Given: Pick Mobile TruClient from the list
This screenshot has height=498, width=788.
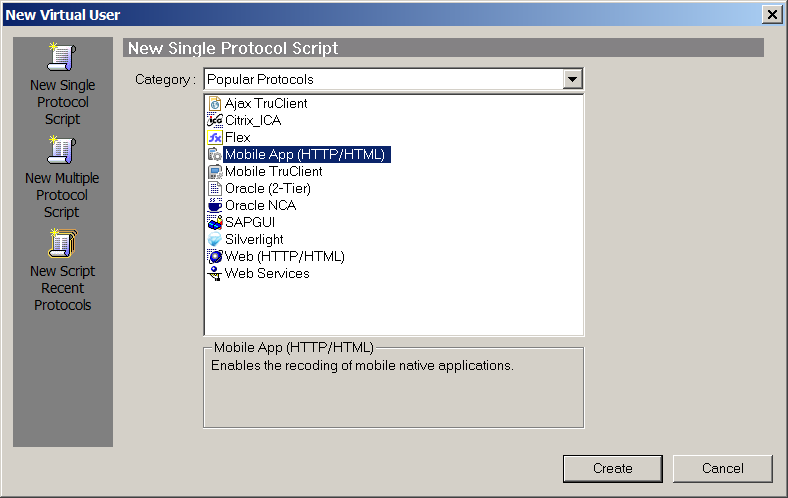Looking at the screenshot, I should 273,172.
